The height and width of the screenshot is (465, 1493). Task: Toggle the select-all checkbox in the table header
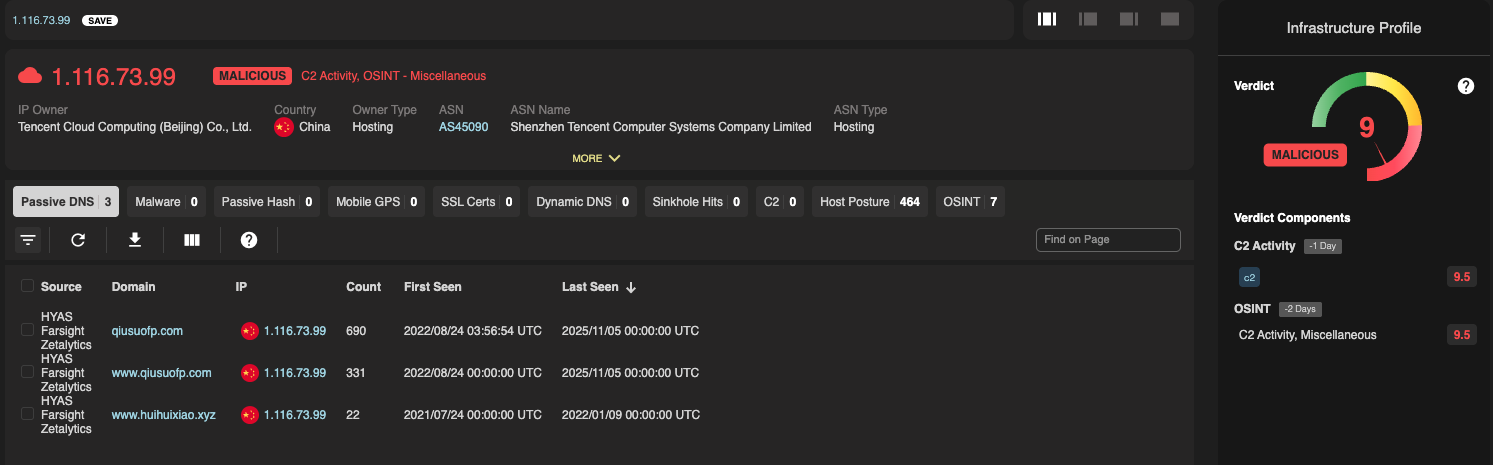tap(27, 287)
